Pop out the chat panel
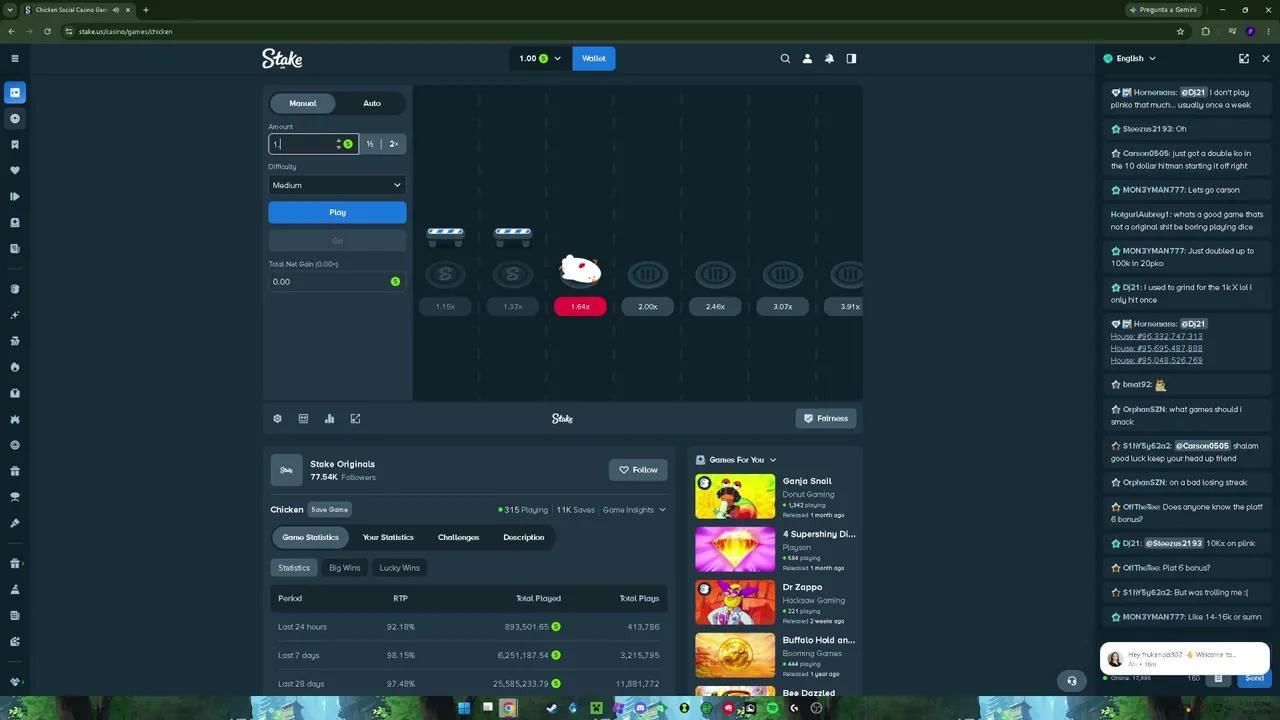 click(x=1244, y=58)
